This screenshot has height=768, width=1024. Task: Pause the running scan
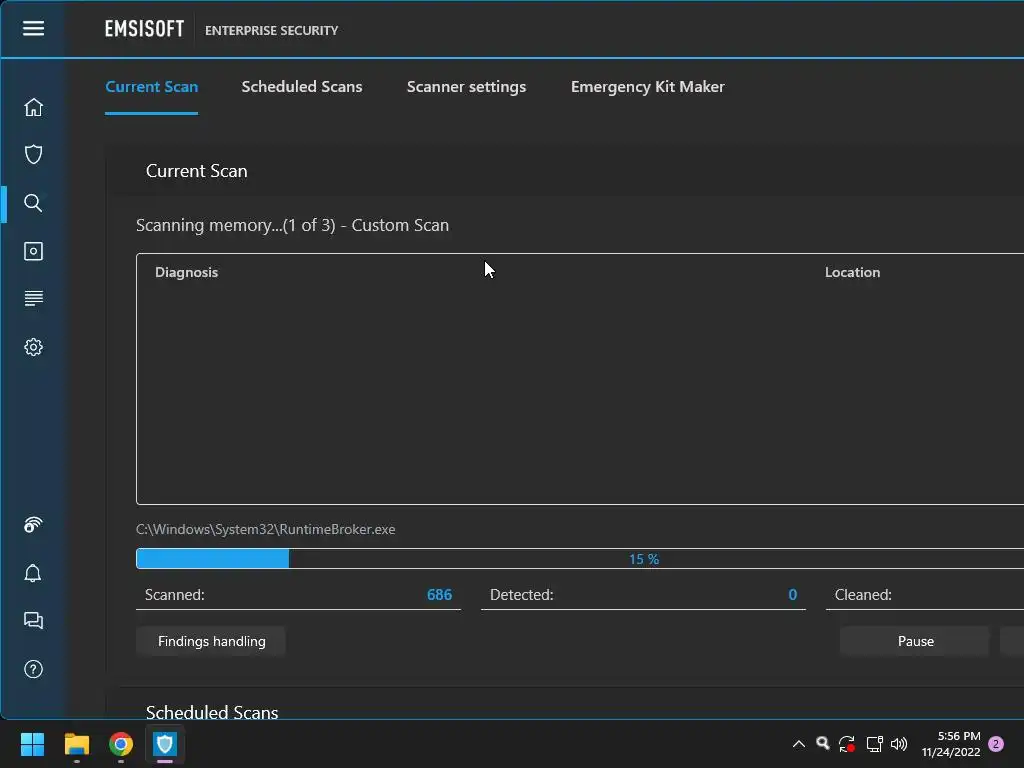(x=915, y=641)
